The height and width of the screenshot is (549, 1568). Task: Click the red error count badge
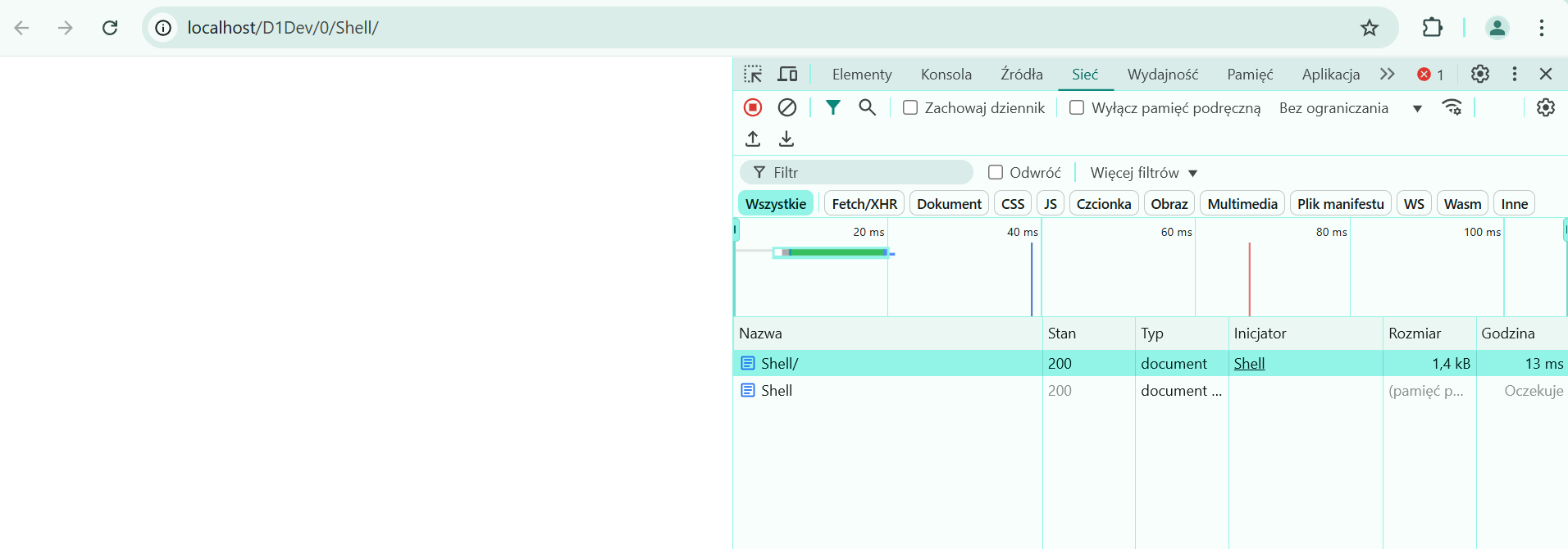1430,75
